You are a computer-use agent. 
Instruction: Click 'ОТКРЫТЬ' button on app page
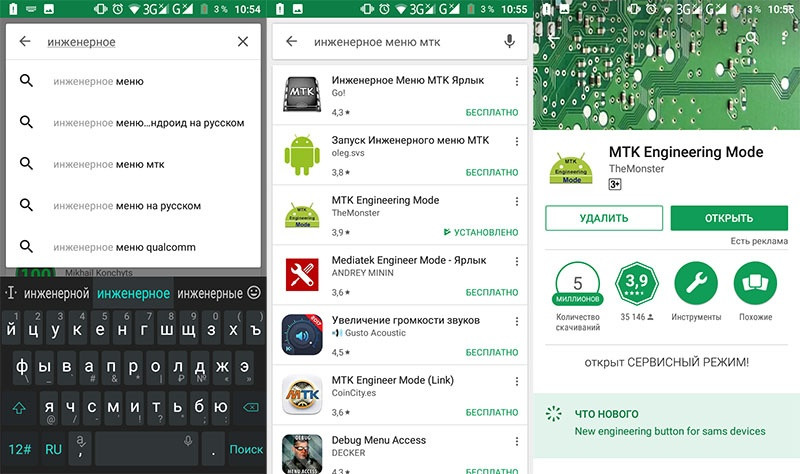point(729,218)
